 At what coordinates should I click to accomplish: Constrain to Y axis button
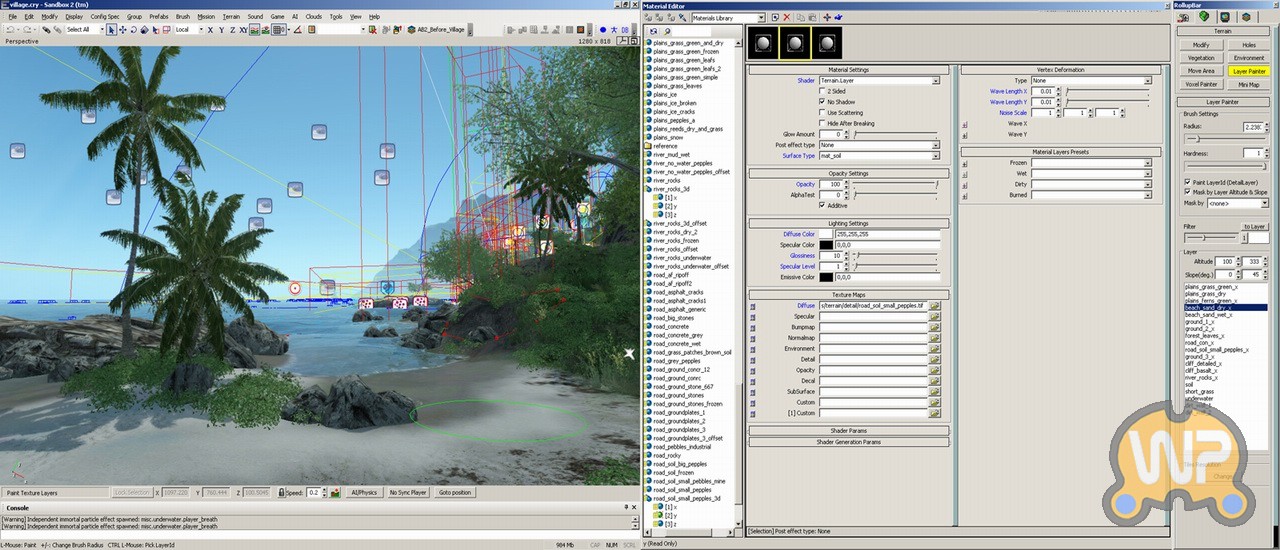coord(221,30)
